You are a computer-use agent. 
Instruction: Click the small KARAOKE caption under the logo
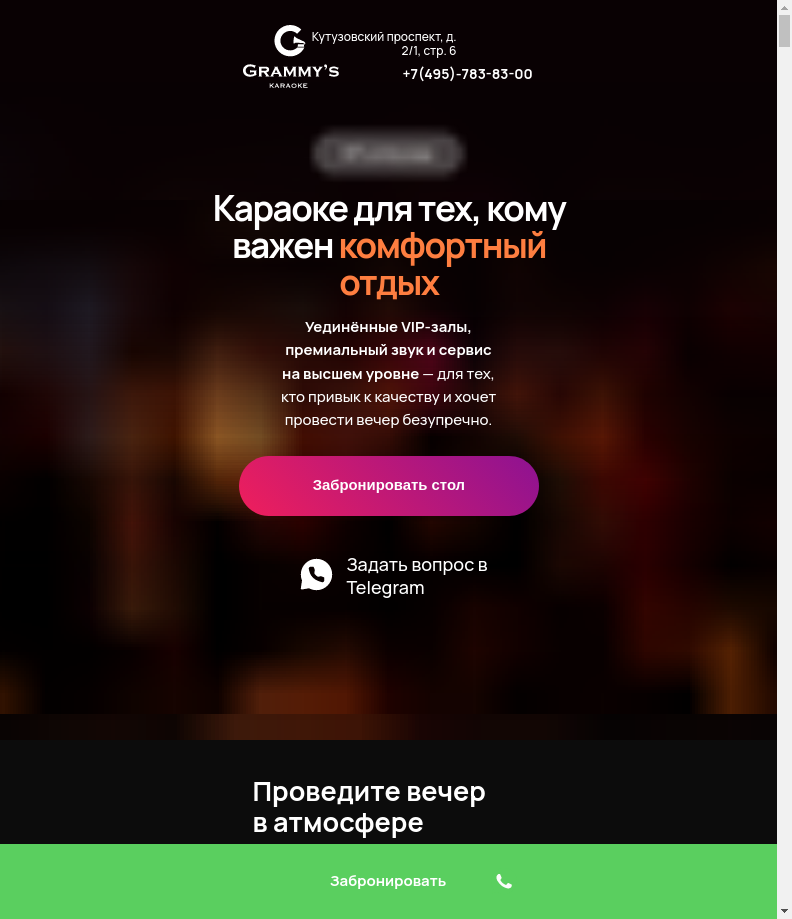point(288,86)
